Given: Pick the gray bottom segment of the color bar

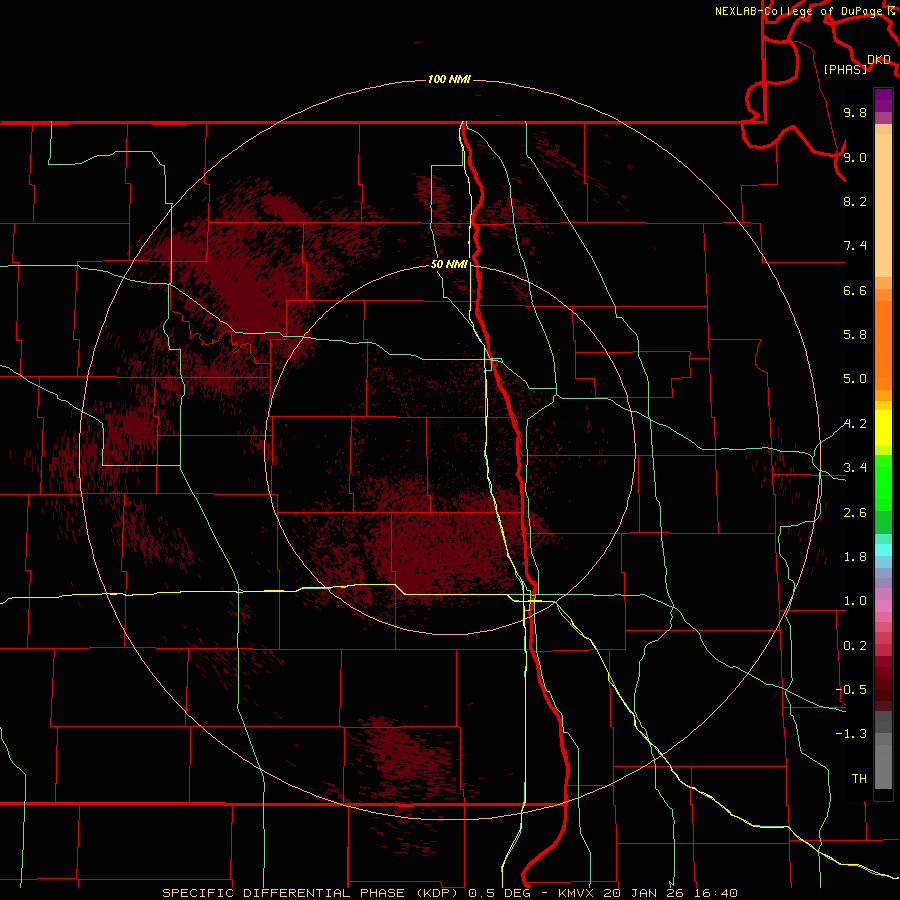Looking at the screenshot, I should 883,766.
